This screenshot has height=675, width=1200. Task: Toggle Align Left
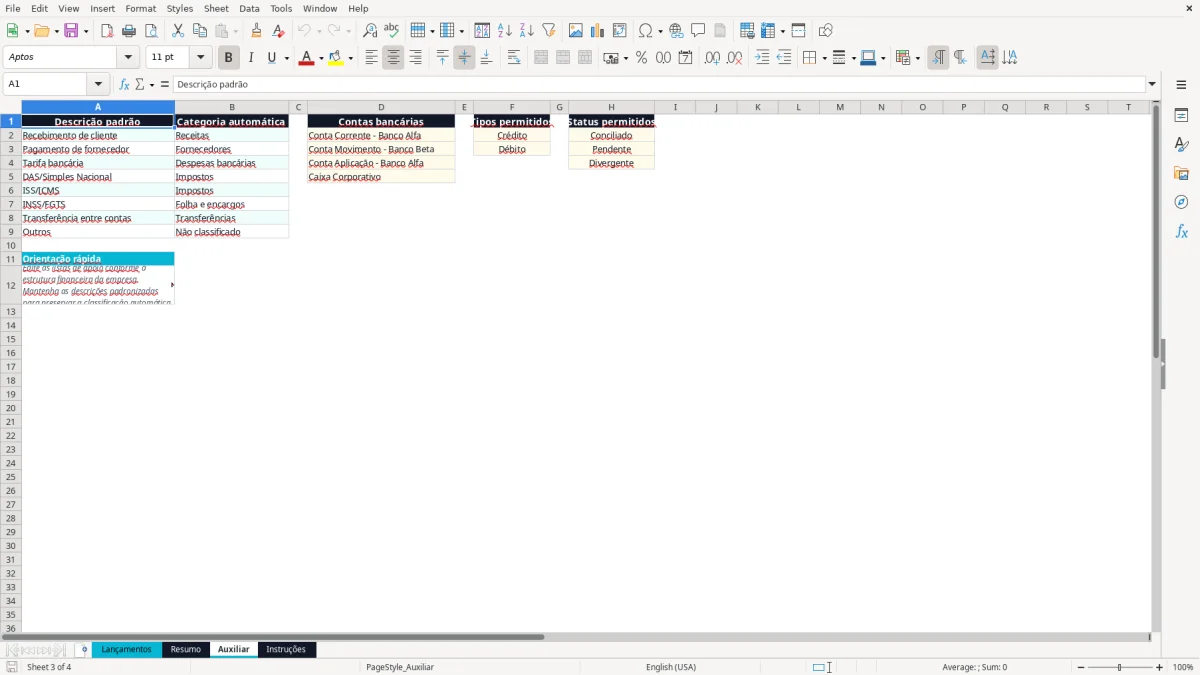tap(371, 58)
